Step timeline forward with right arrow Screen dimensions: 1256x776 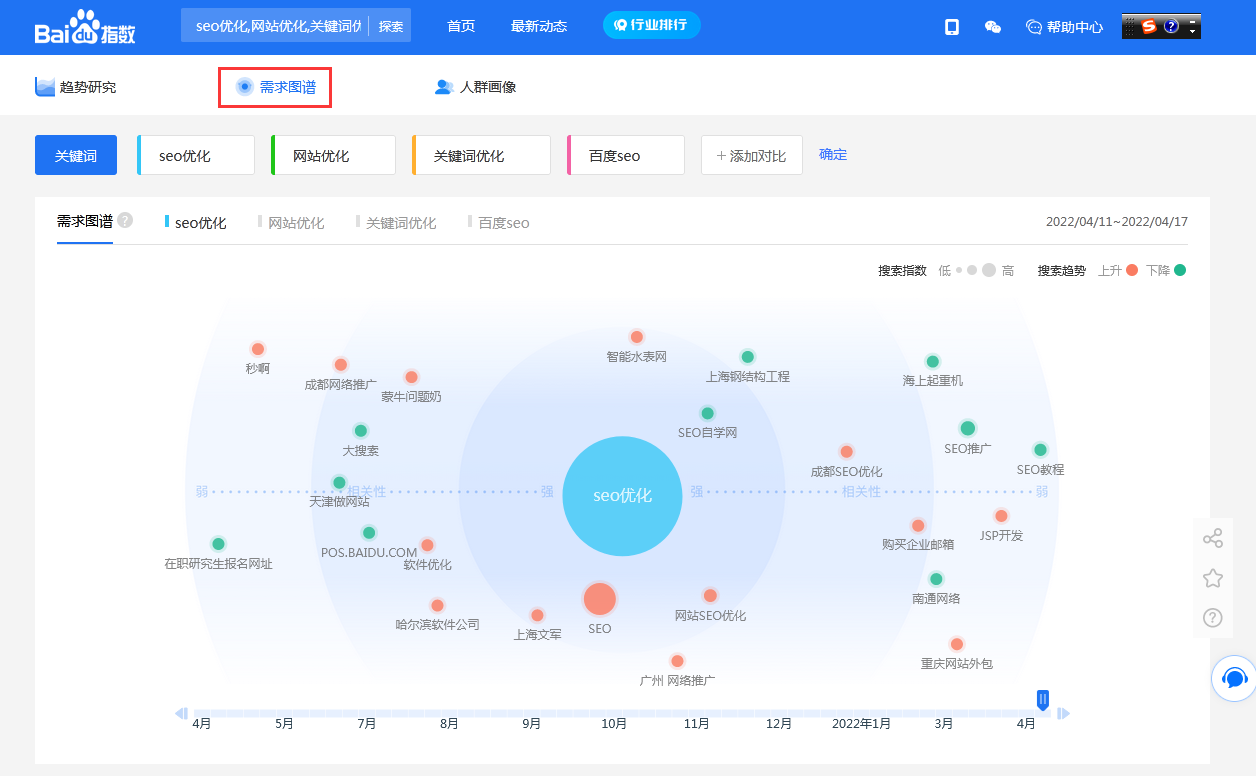click(1064, 713)
